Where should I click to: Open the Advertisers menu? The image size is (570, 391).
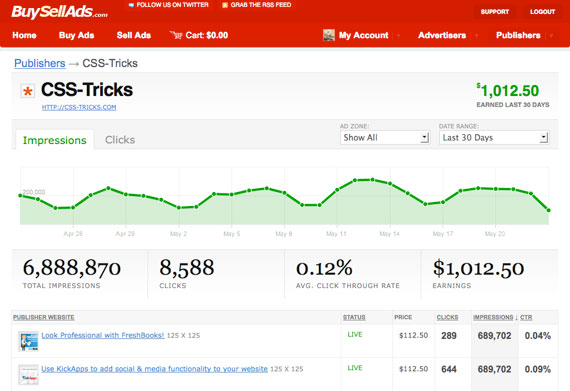pyautogui.click(x=442, y=35)
